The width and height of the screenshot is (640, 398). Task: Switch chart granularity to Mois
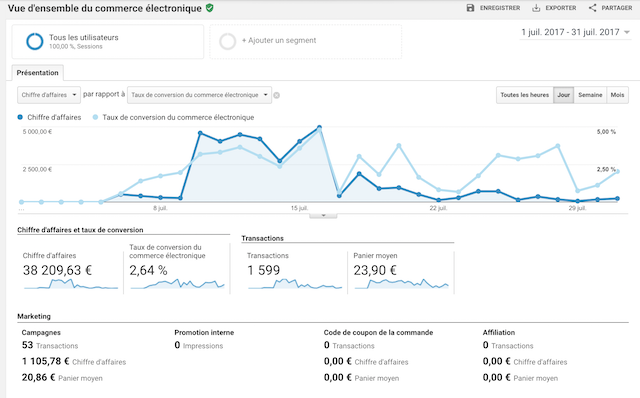(618, 95)
